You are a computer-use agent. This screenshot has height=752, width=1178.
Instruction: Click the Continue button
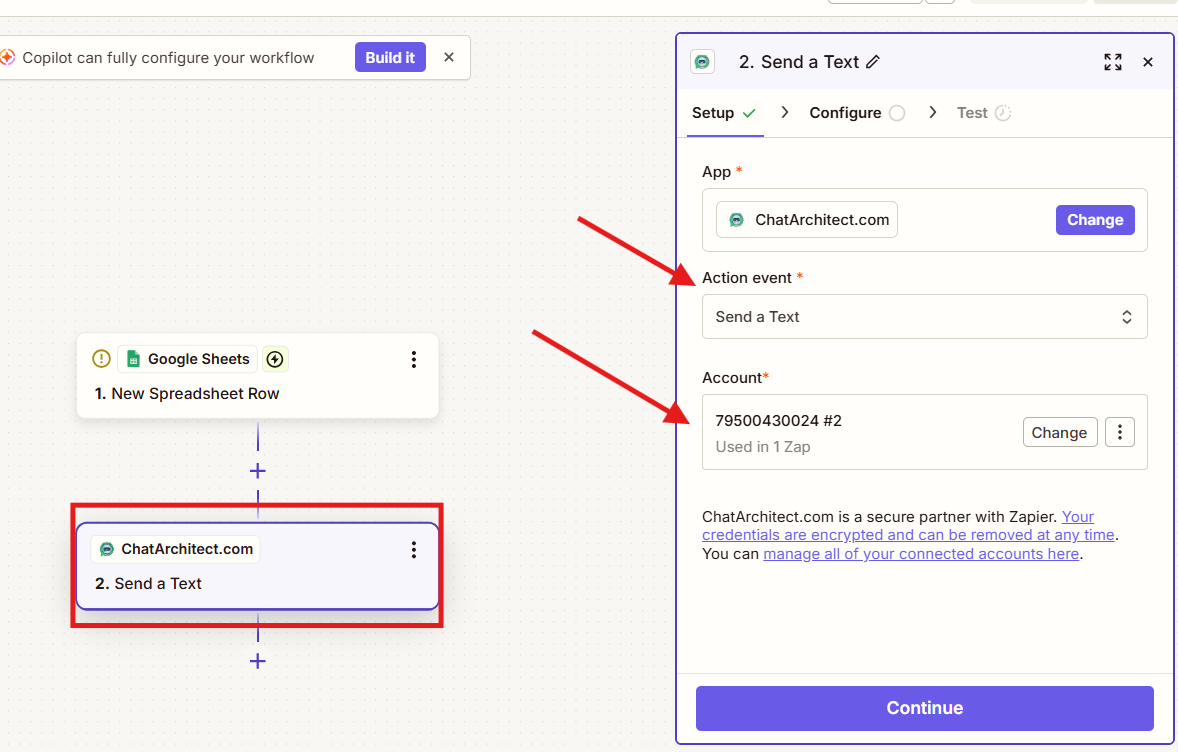click(x=924, y=708)
